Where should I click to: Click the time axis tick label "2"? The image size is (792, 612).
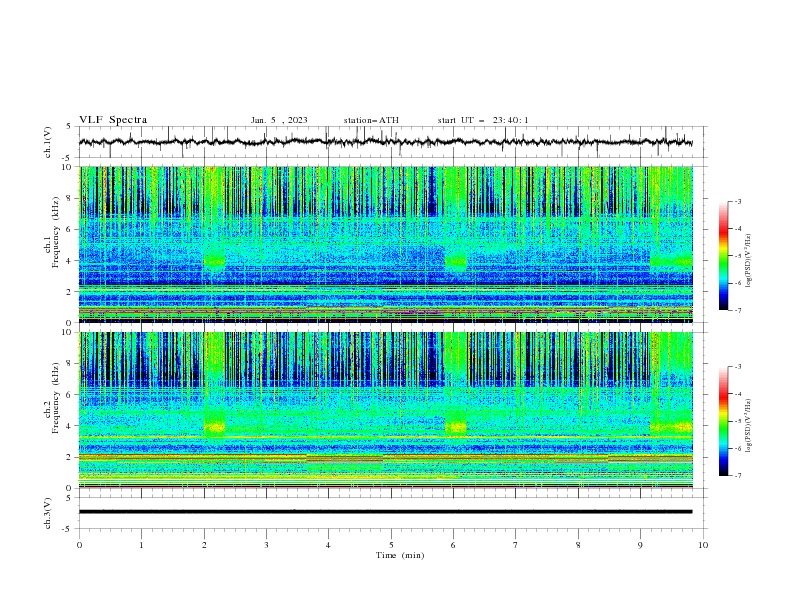point(204,545)
